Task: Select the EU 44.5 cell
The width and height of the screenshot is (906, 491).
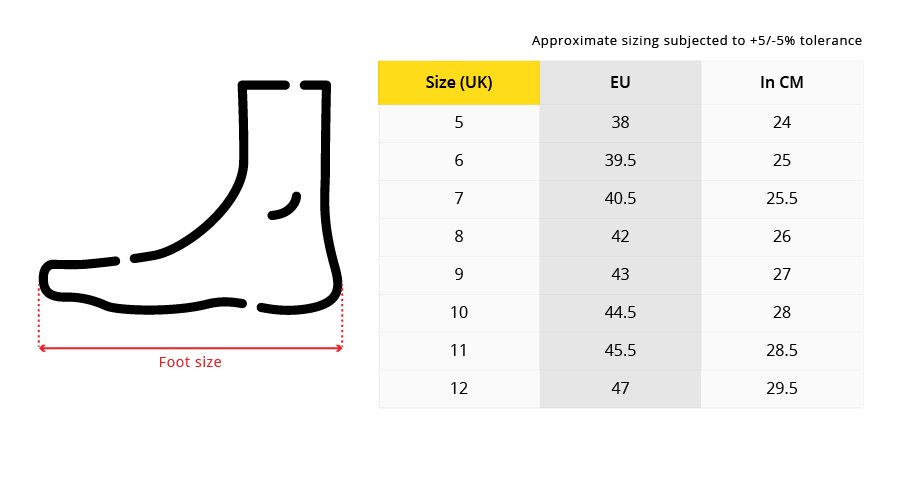Action: coord(620,313)
